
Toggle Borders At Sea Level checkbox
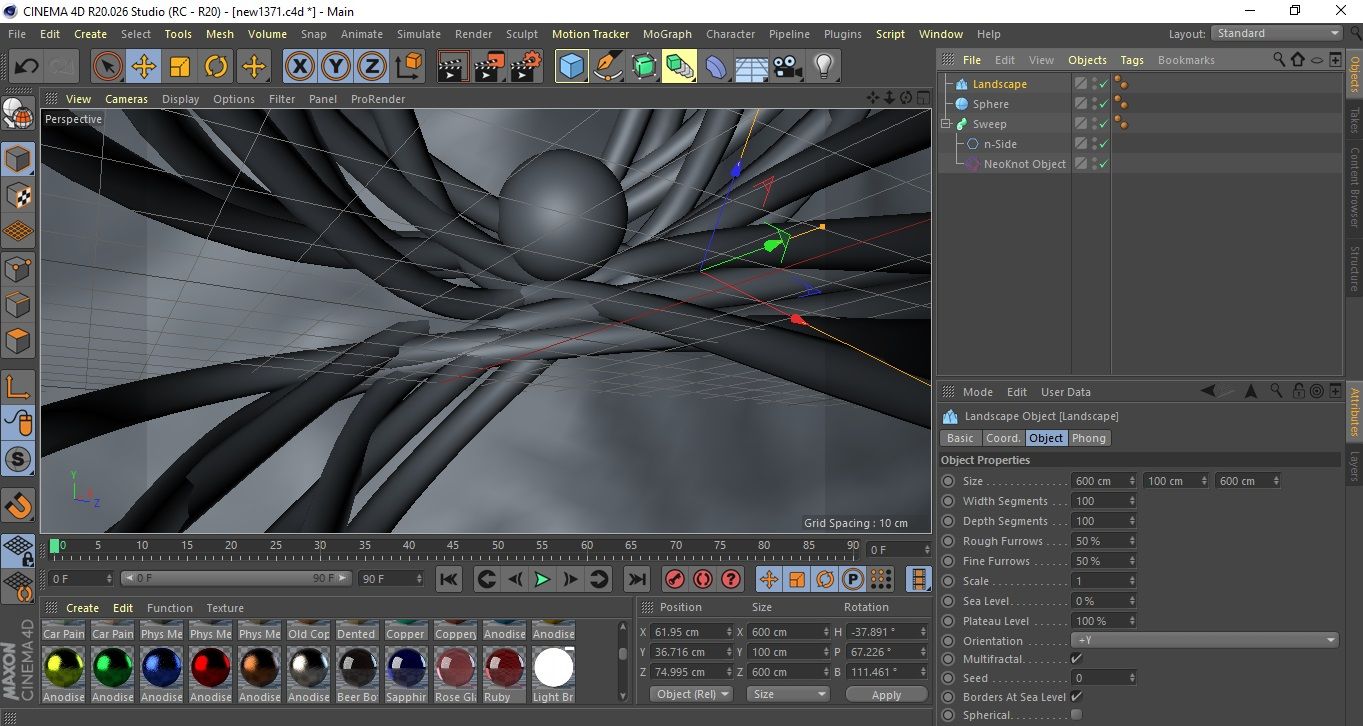point(1076,697)
